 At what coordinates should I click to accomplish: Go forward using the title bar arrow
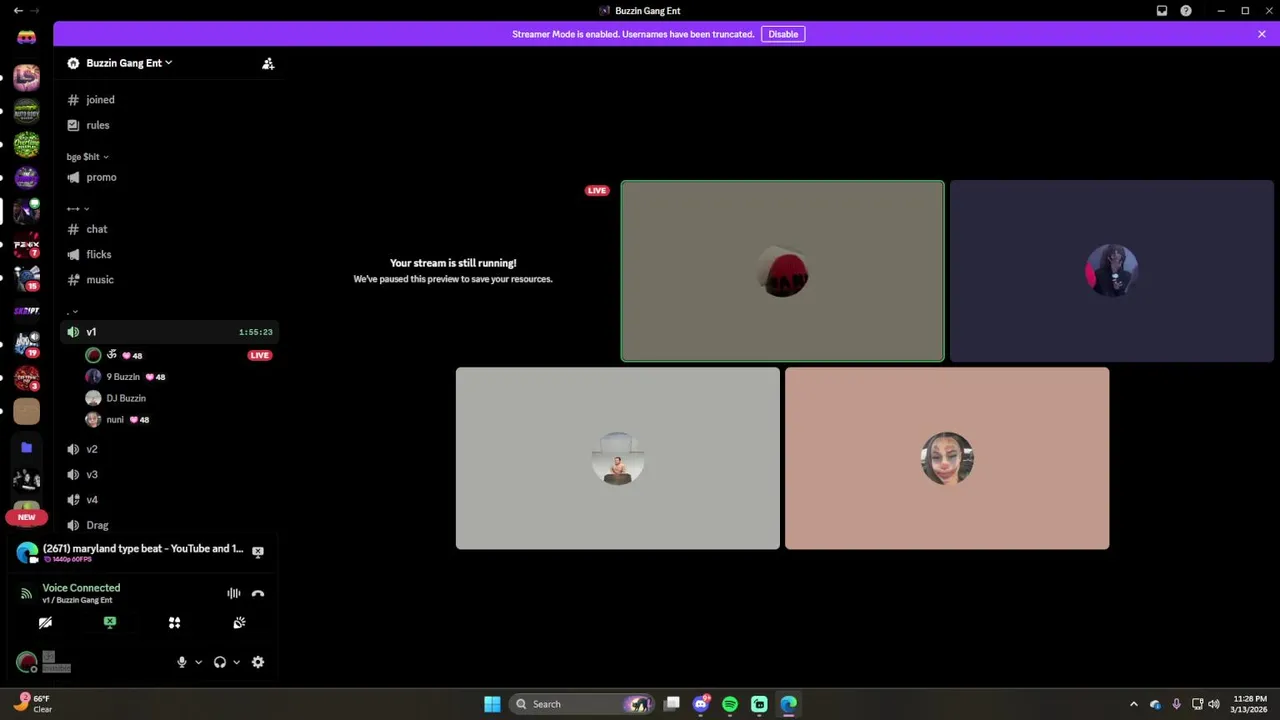tap(36, 11)
